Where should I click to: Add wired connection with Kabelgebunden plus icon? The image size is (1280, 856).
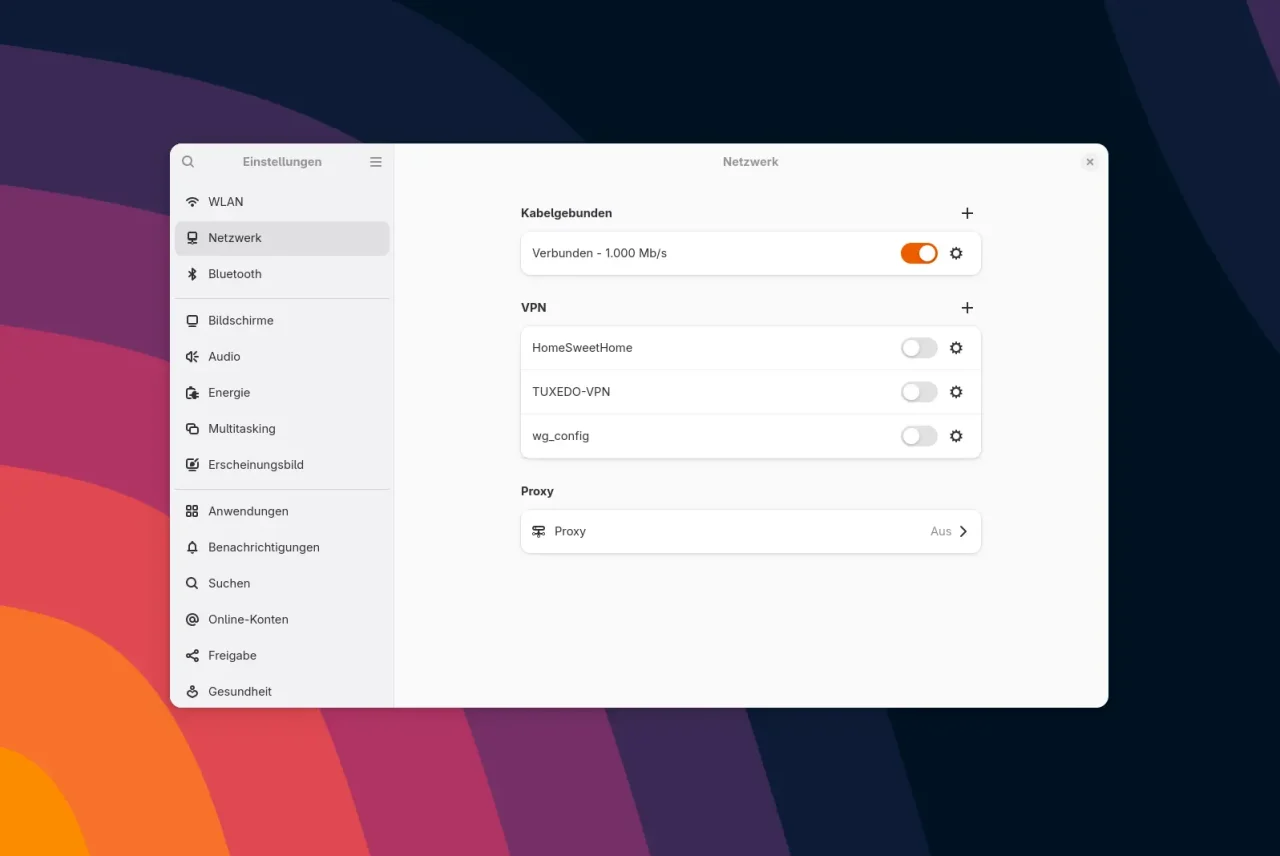click(967, 213)
